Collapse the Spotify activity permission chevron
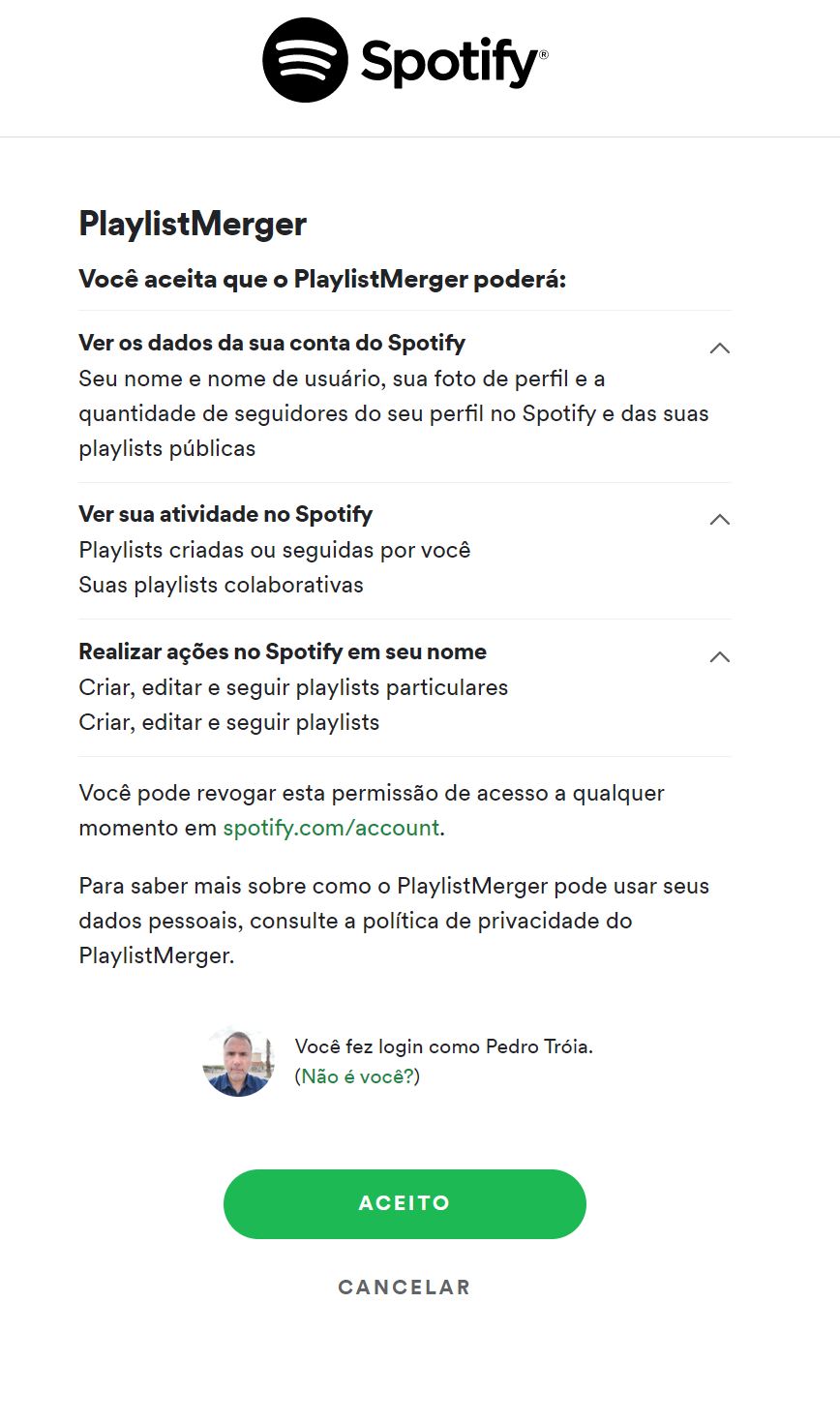Viewport: 840px width, 1424px height. coord(719,520)
